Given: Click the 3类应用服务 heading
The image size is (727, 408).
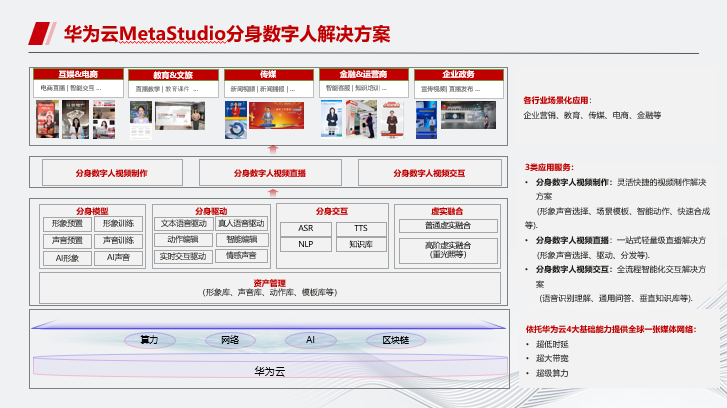Looking at the screenshot, I should (x=549, y=167).
